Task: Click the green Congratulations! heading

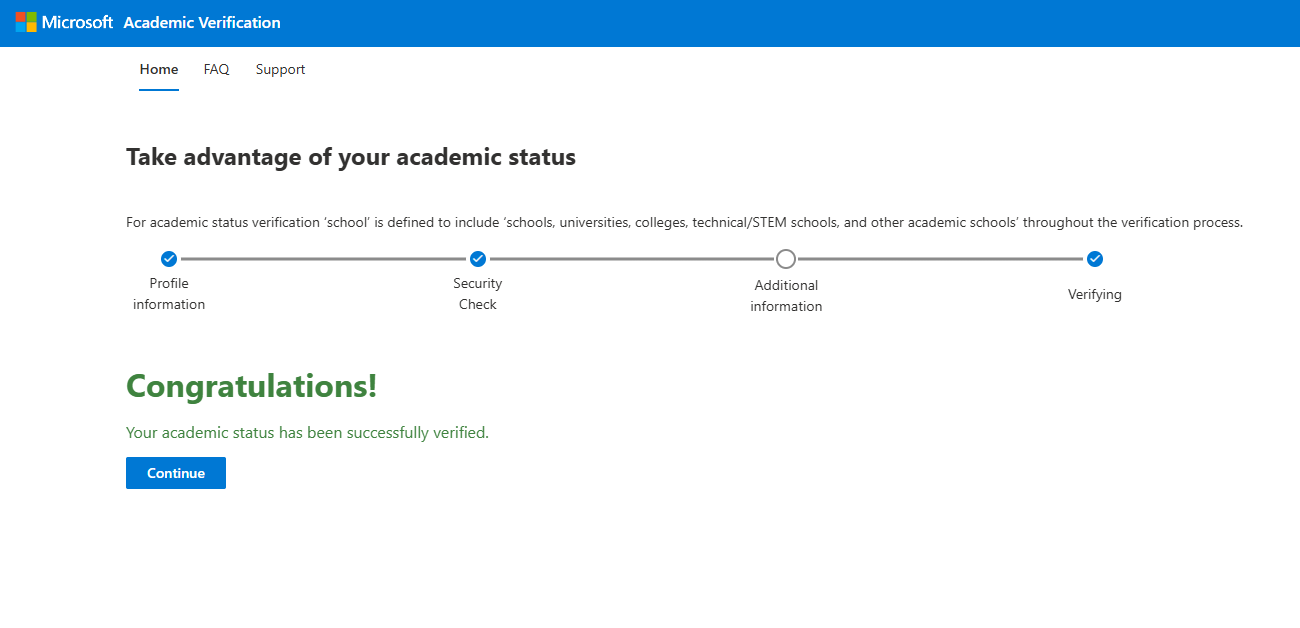Action: [252, 386]
